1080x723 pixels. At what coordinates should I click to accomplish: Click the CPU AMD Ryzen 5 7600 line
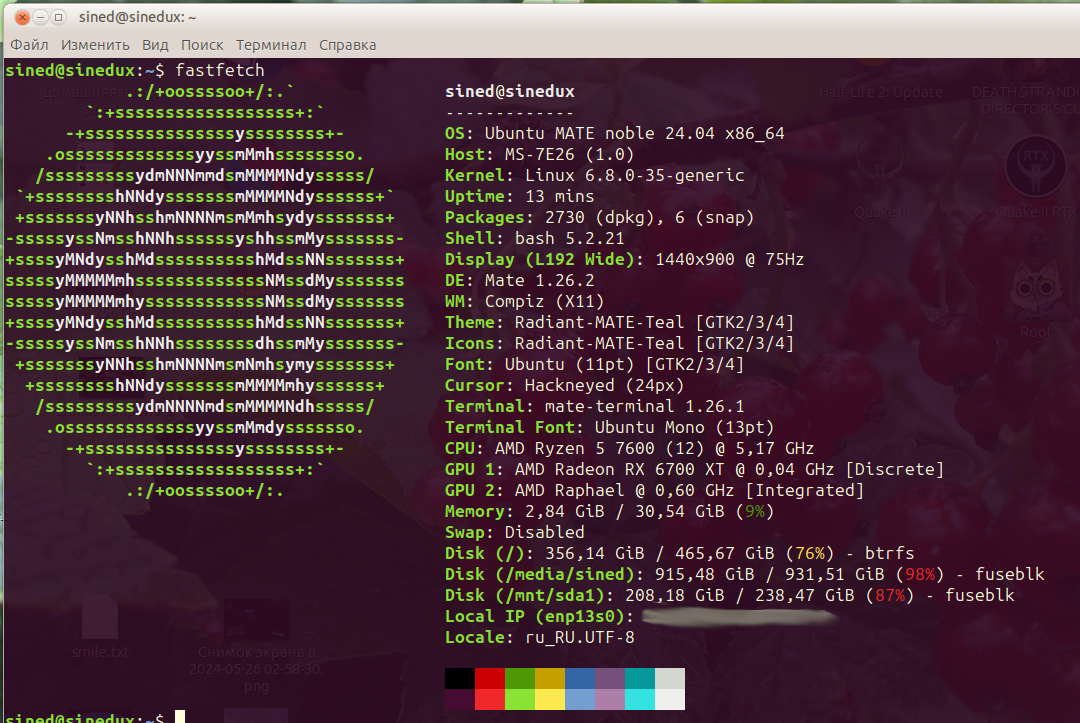click(x=630, y=448)
